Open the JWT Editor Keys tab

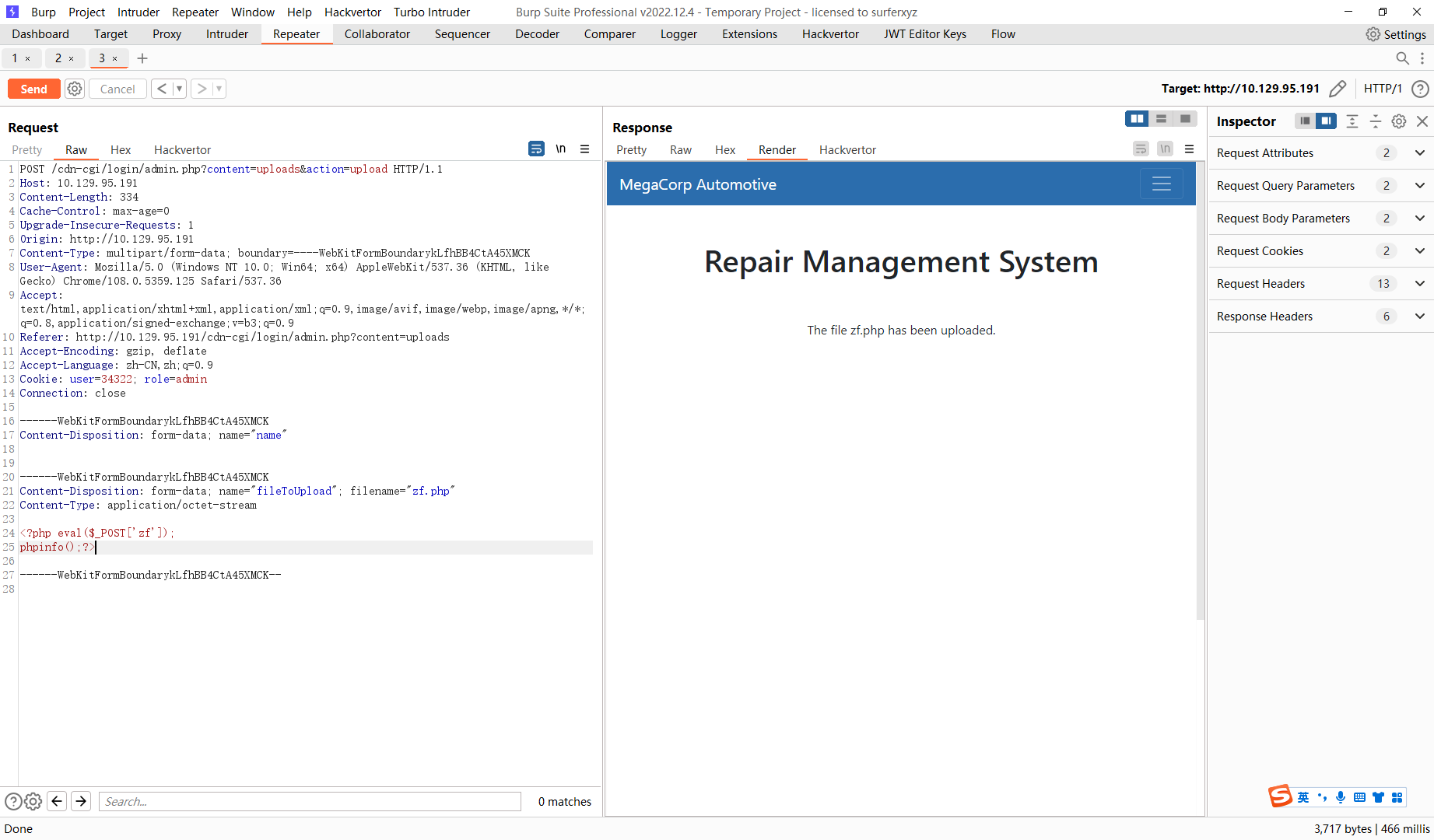925,34
